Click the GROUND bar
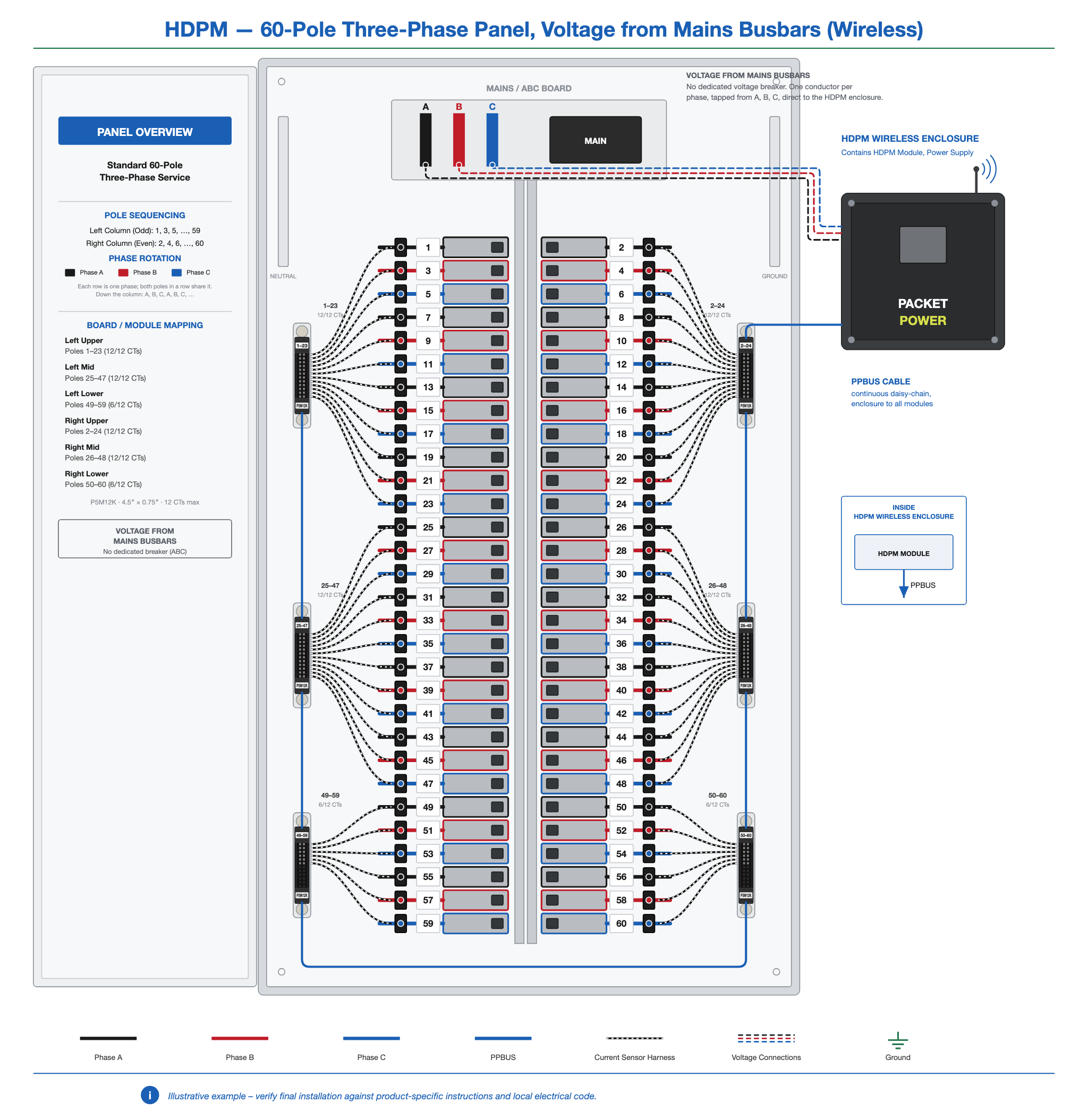The height and width of the screenshot is (1120, 1088). click(774, 191)
